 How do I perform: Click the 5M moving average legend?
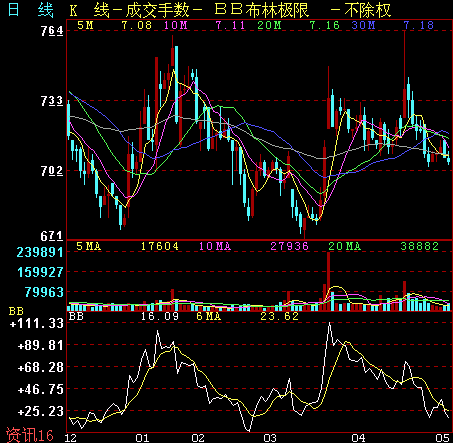(85, 25)
